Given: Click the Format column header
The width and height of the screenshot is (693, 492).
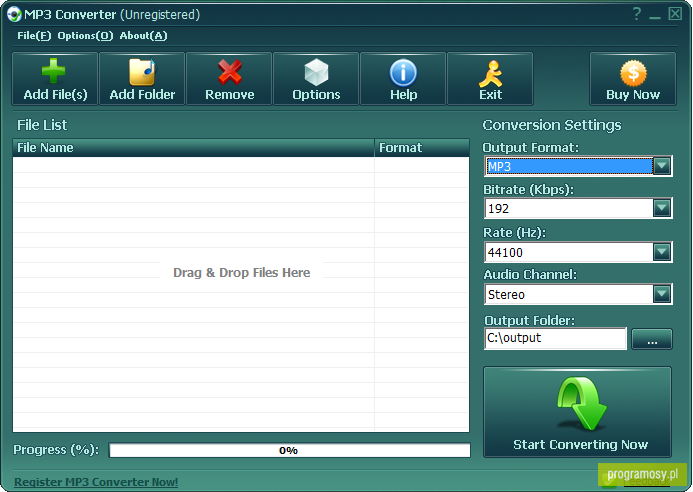Looking at the screenshot, I should tap(422, 148).
